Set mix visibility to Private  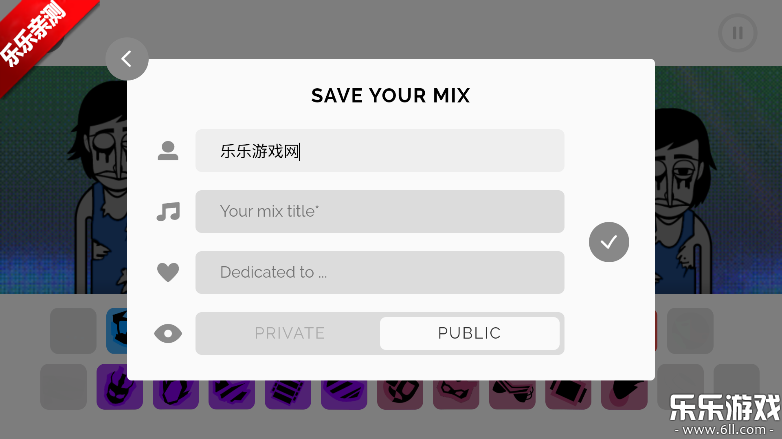(x=289, y=333)
